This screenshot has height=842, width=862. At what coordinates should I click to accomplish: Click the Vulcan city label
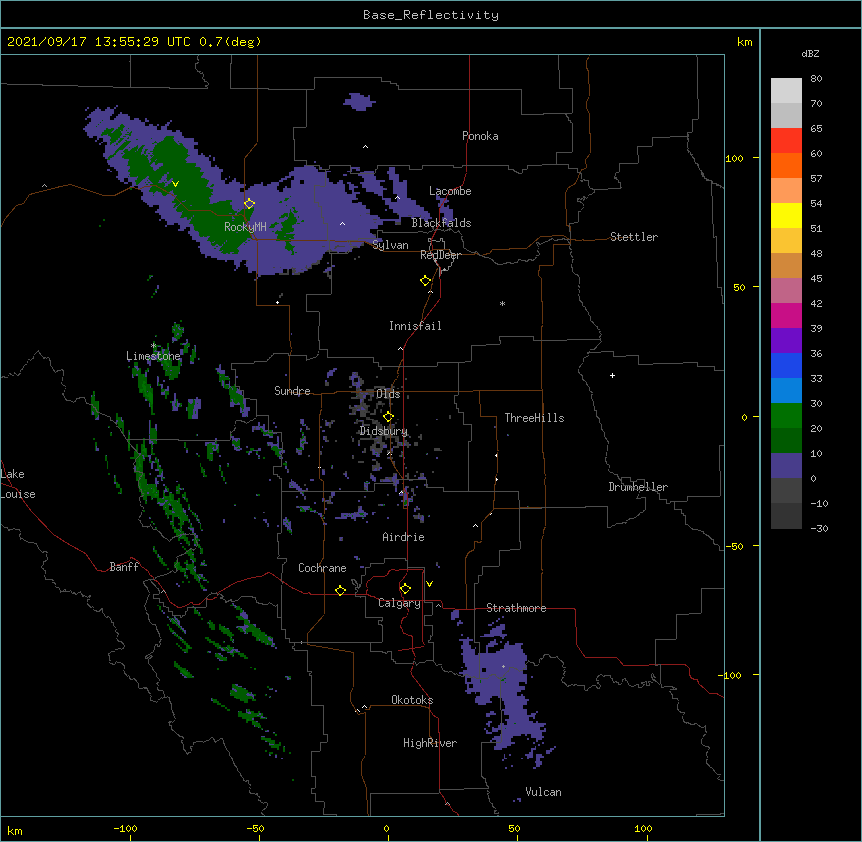(x=543, y=792)
